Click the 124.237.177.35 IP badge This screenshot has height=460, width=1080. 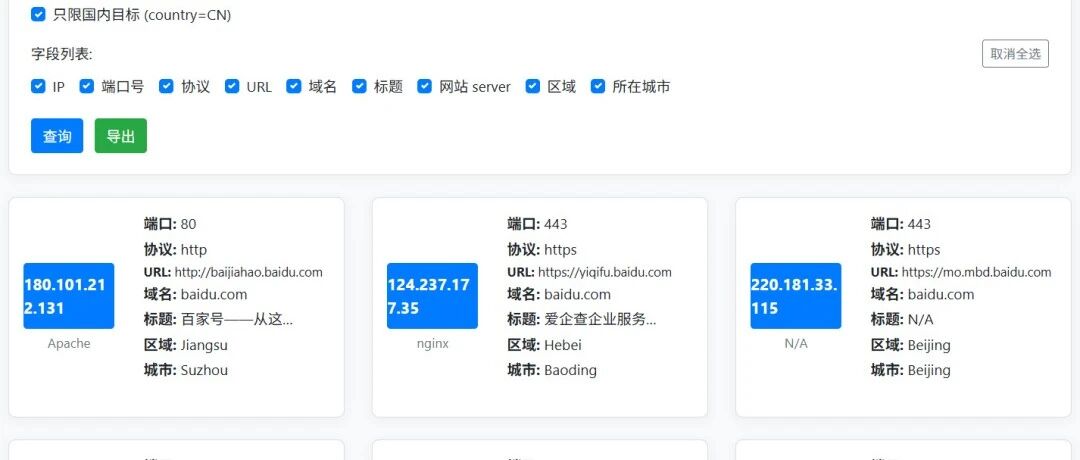point(433,296)
